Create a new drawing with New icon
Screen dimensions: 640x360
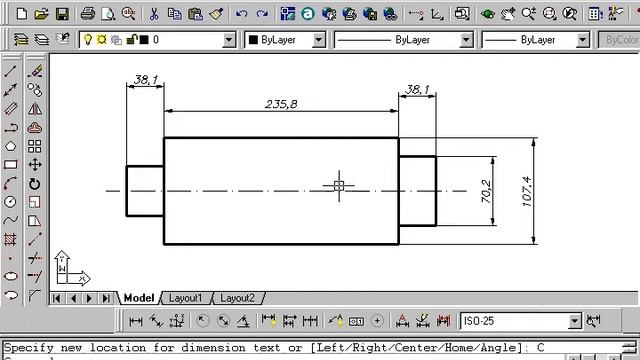coord(22,14)
